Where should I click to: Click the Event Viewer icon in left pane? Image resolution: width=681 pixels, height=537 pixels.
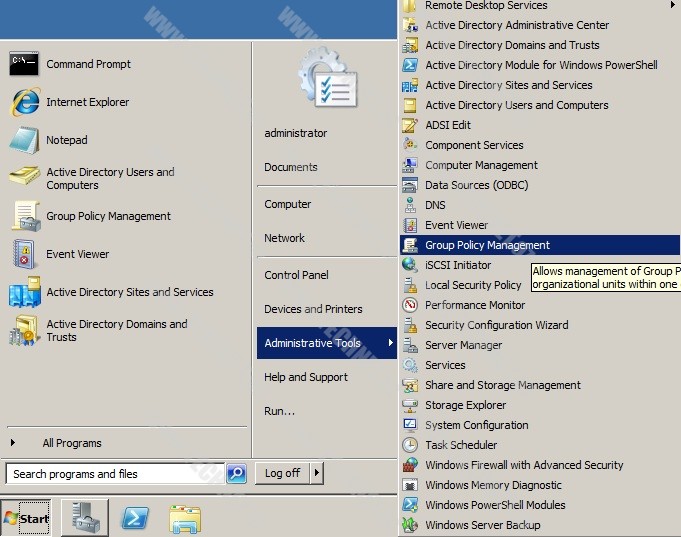click(x=24, y=254)
